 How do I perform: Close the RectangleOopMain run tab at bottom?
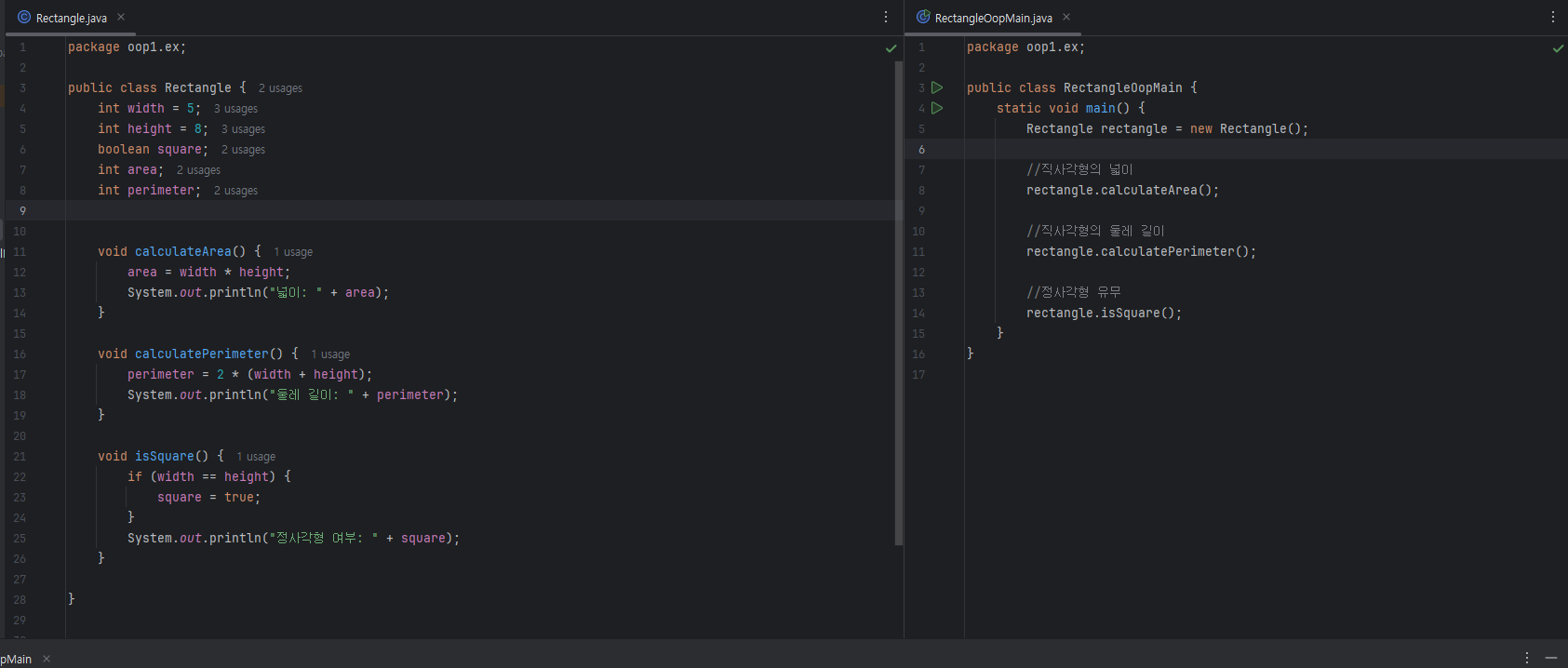pos(47,659)
